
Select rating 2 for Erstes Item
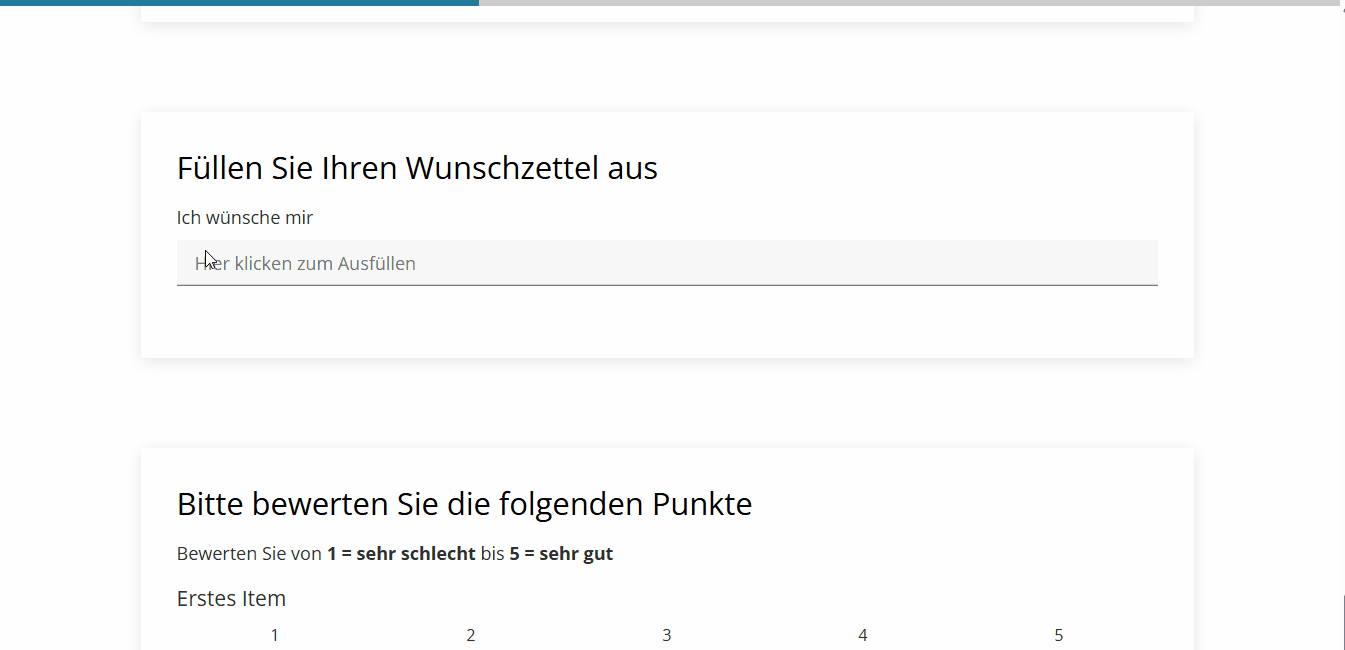pos(470,635)
